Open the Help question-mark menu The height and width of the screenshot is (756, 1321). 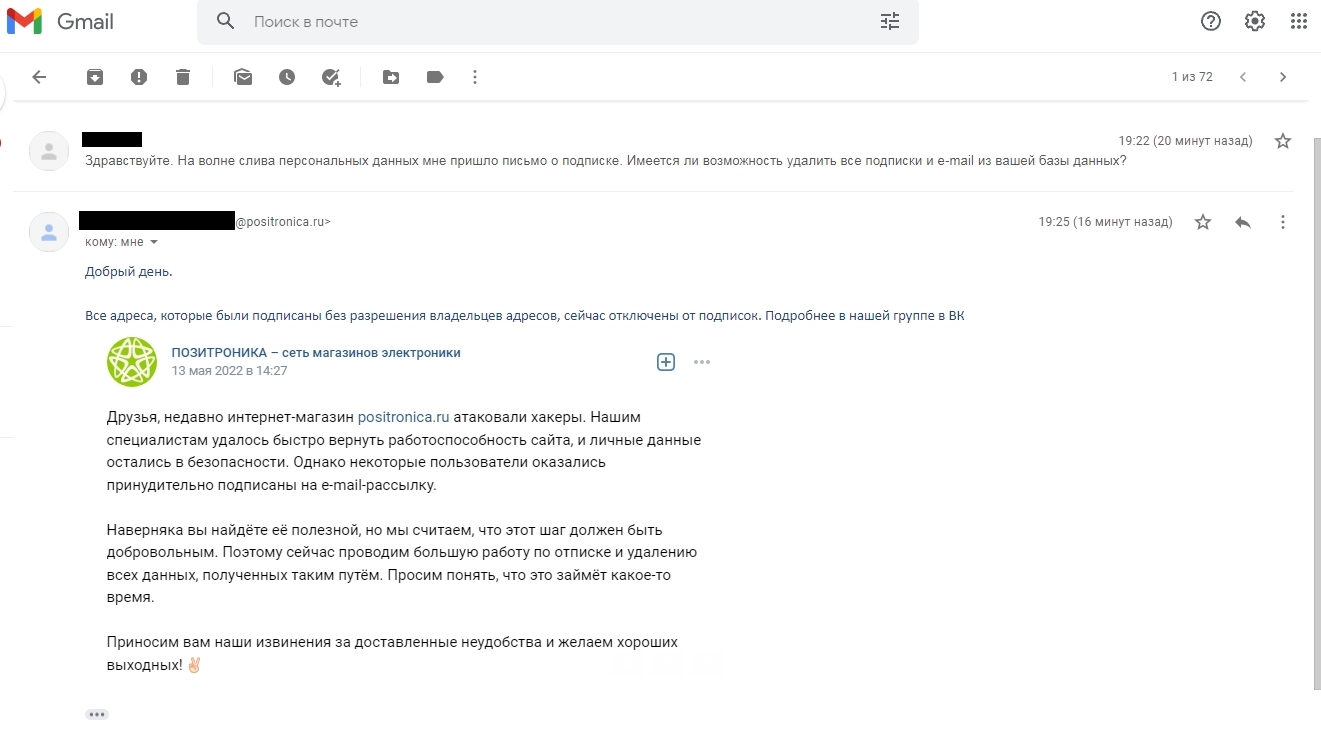1211,21
